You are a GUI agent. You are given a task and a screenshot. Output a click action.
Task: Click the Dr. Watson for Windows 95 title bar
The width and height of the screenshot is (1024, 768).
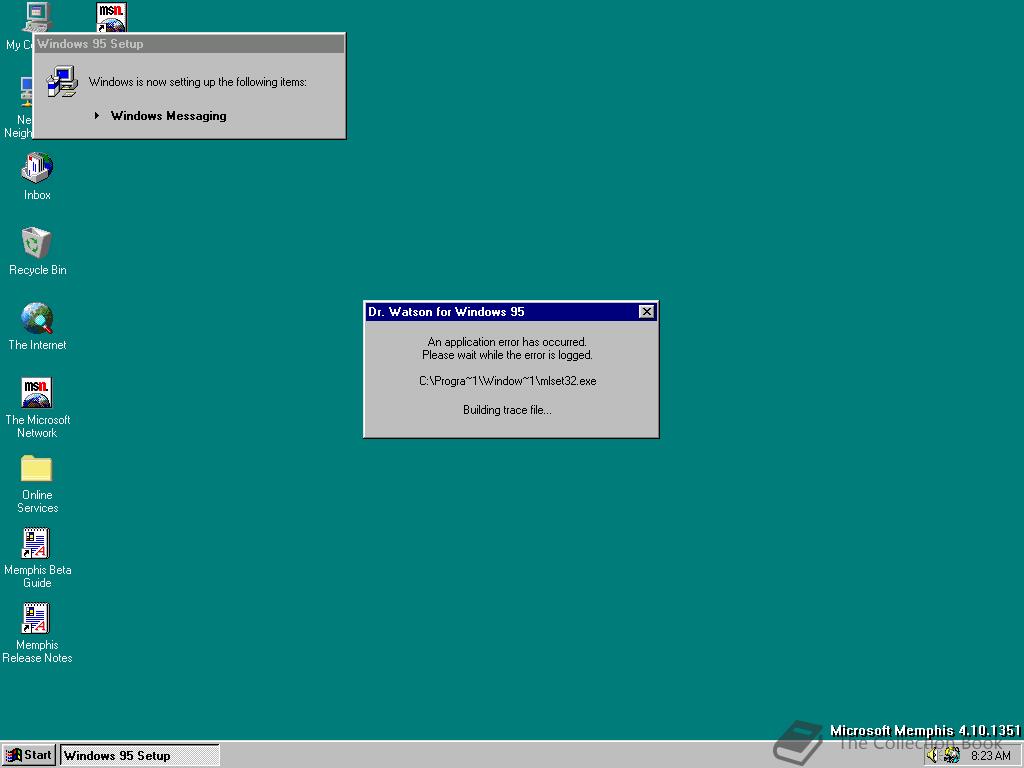pos(511,312)
